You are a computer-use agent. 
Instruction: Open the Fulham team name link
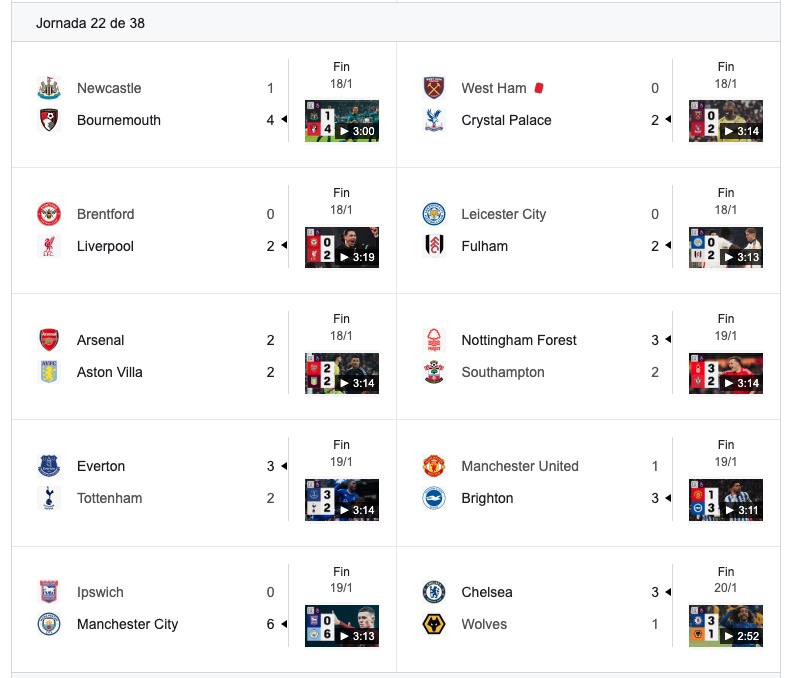[x=484, y=246]
